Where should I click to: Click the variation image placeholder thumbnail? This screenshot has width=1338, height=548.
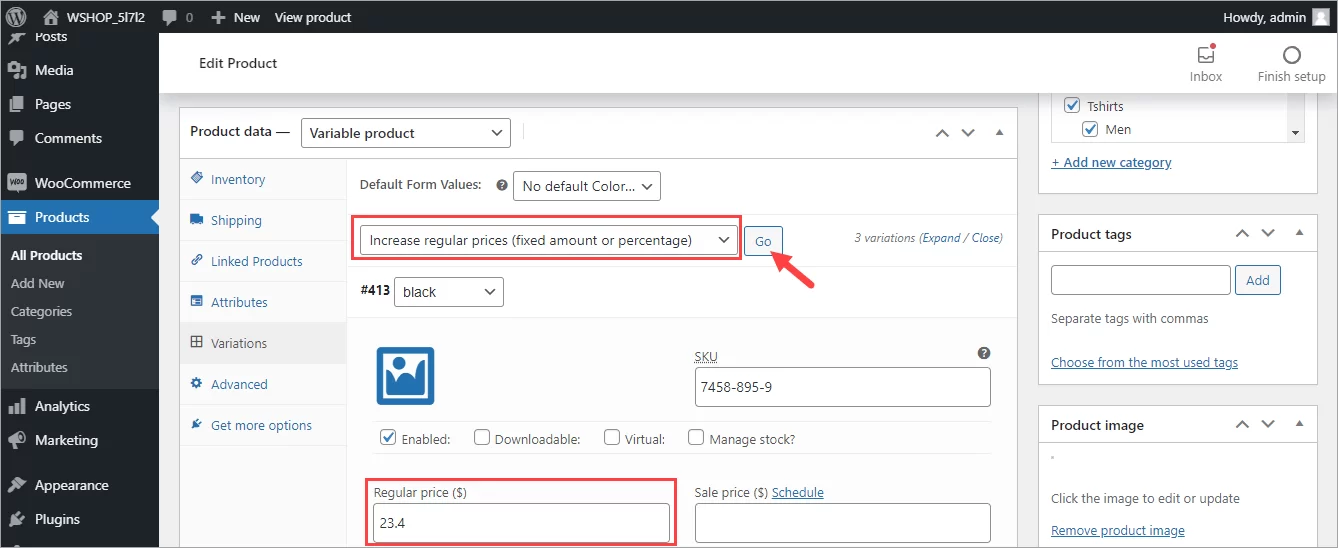pyautogui.click(x=405, y=376)
